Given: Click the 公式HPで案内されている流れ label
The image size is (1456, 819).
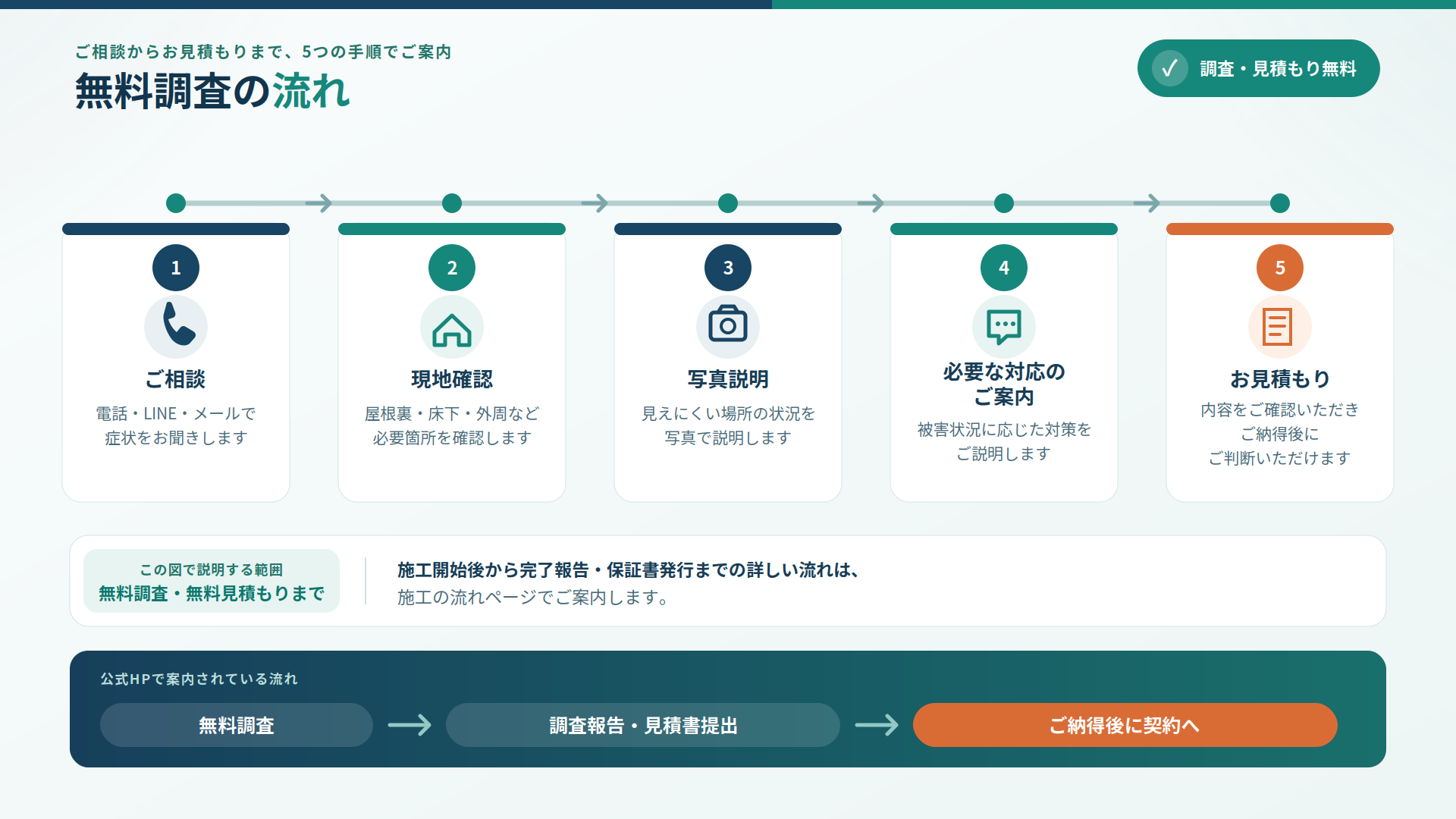Looking at the screenshot, I should (x=199, y=679).
